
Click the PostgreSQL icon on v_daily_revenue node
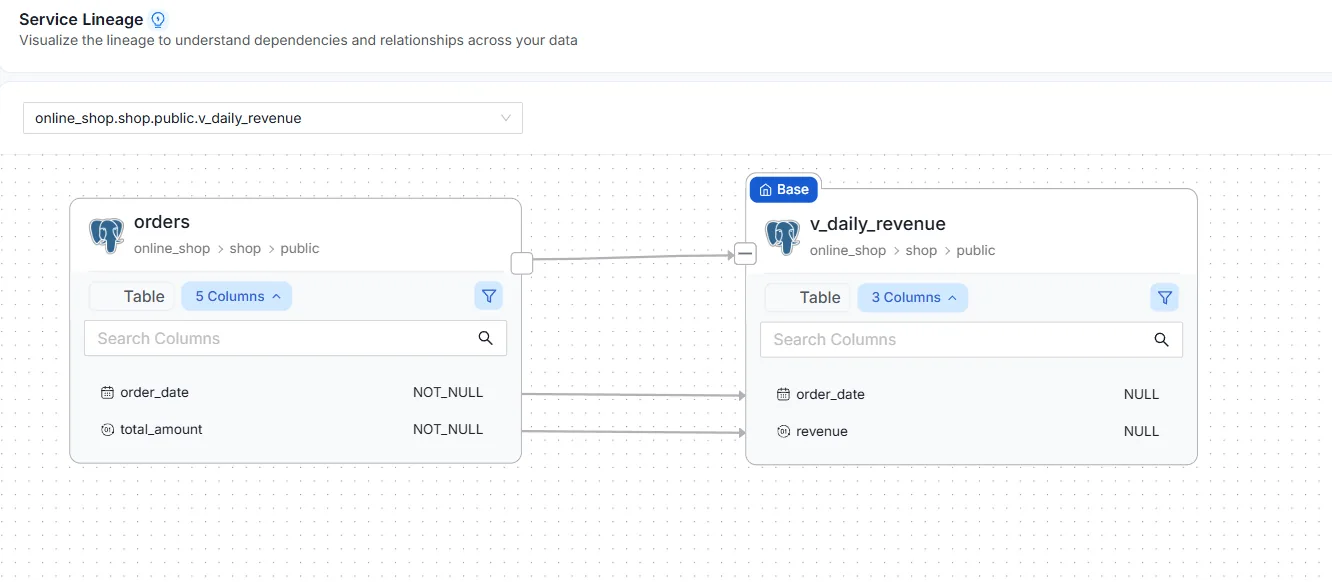(x=782, y=237)
